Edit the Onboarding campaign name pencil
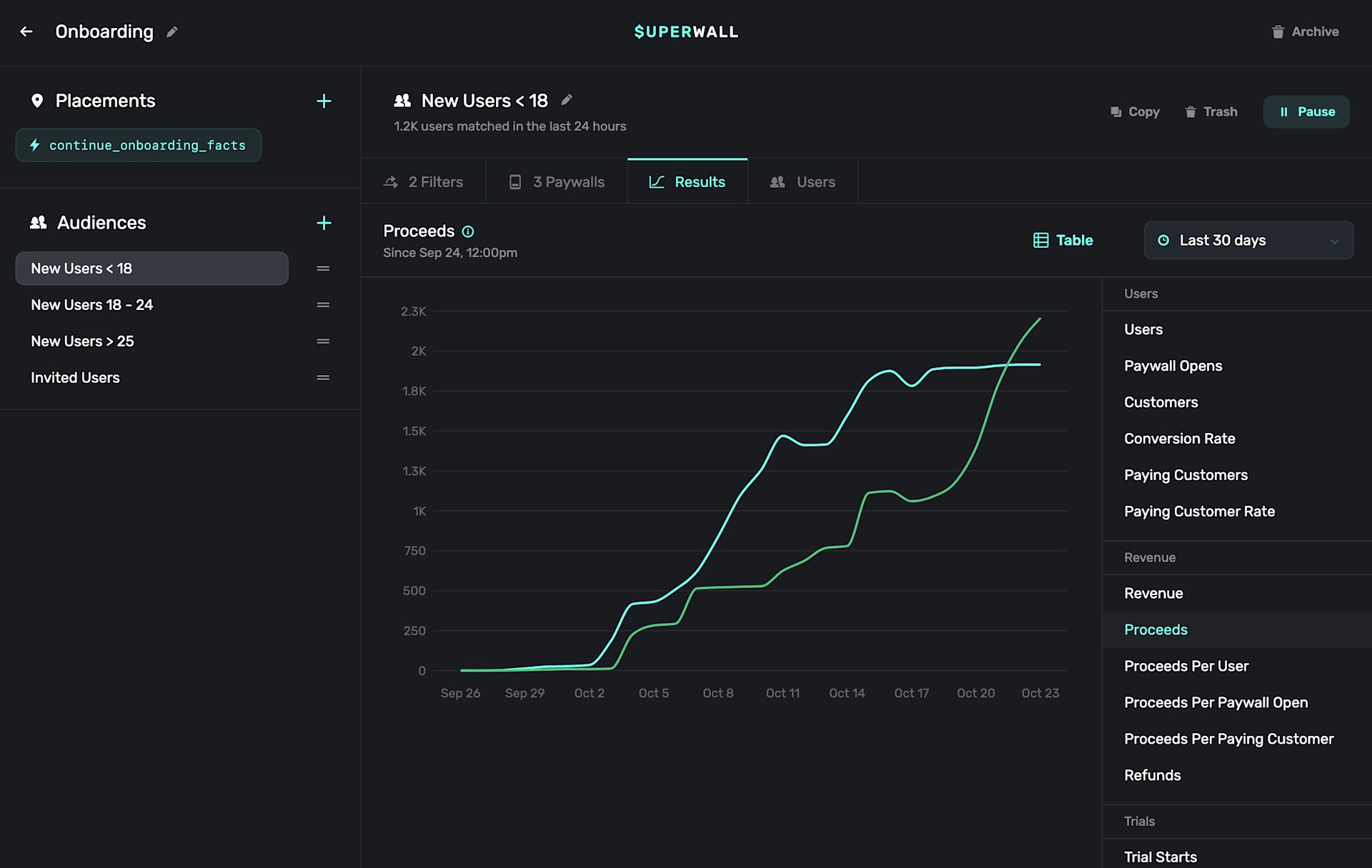This screenshot has width=1372, height=868. click(171, 31)
